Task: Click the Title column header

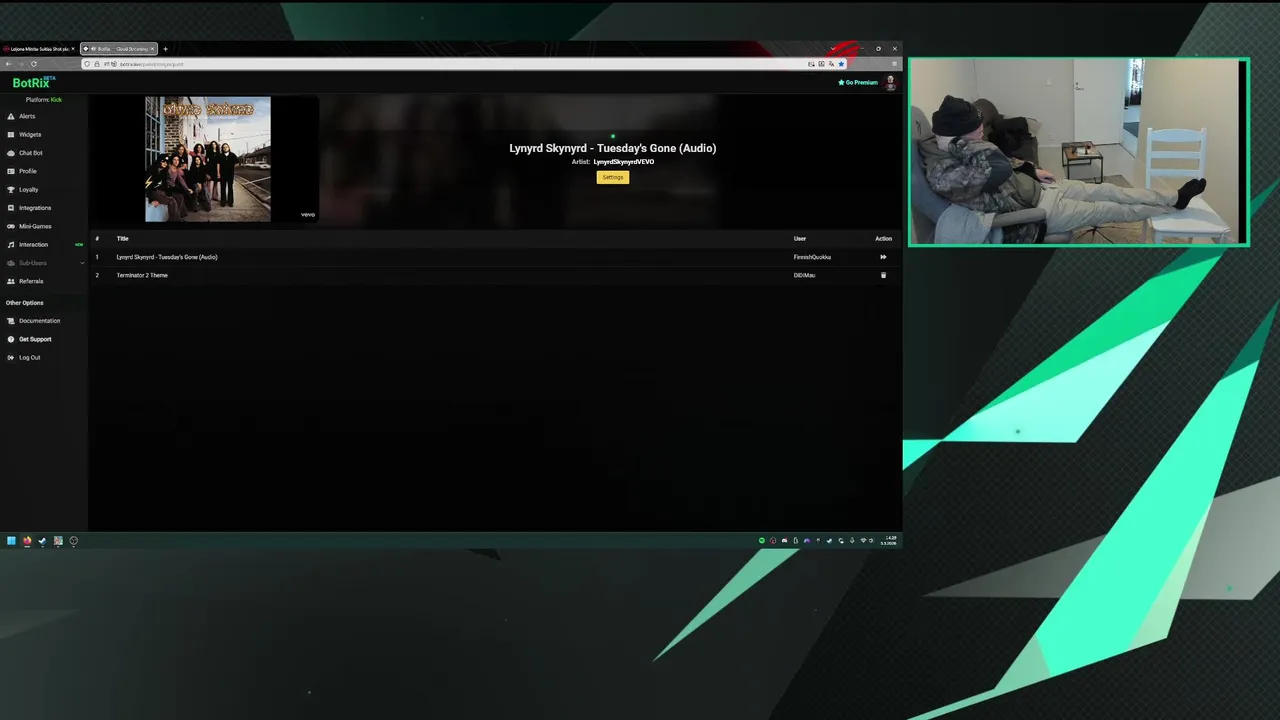Action: pos(122,239)
